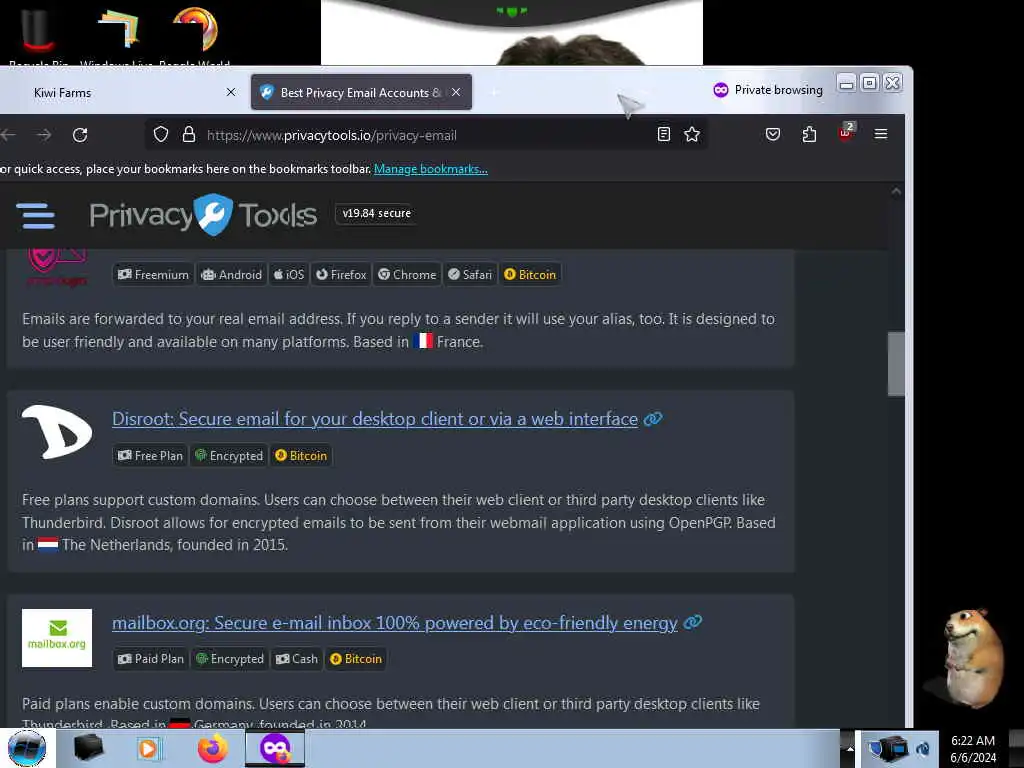The height and width of the screenshot is (768, 1024).
Task: Open mailbox.org Secure e-mail heading link
Action: (x=394, y=623)
